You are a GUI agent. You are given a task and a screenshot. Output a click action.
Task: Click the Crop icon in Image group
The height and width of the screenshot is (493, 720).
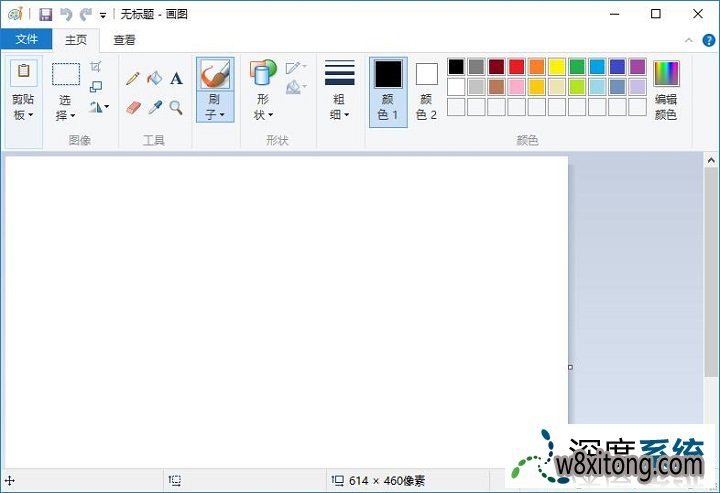tap(96, 67)
